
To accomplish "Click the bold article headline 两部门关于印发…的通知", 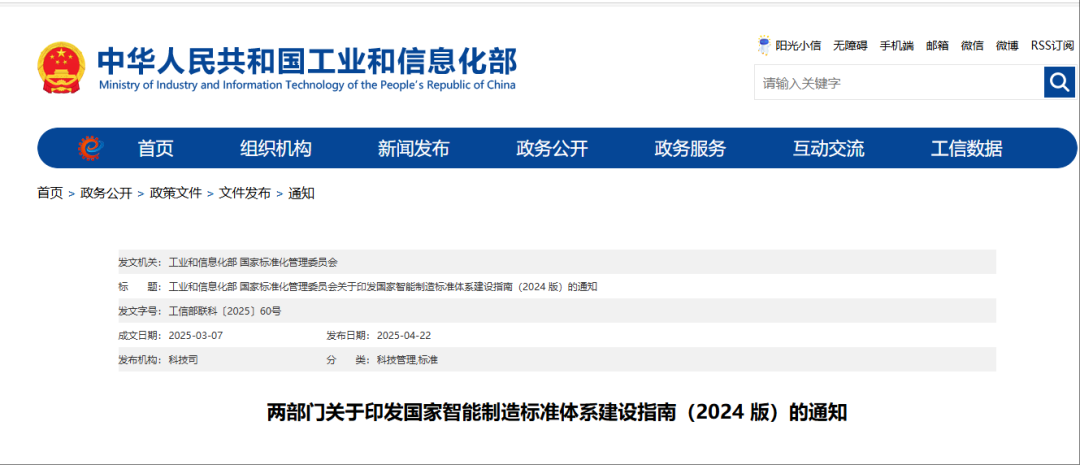I will (557, 413).
